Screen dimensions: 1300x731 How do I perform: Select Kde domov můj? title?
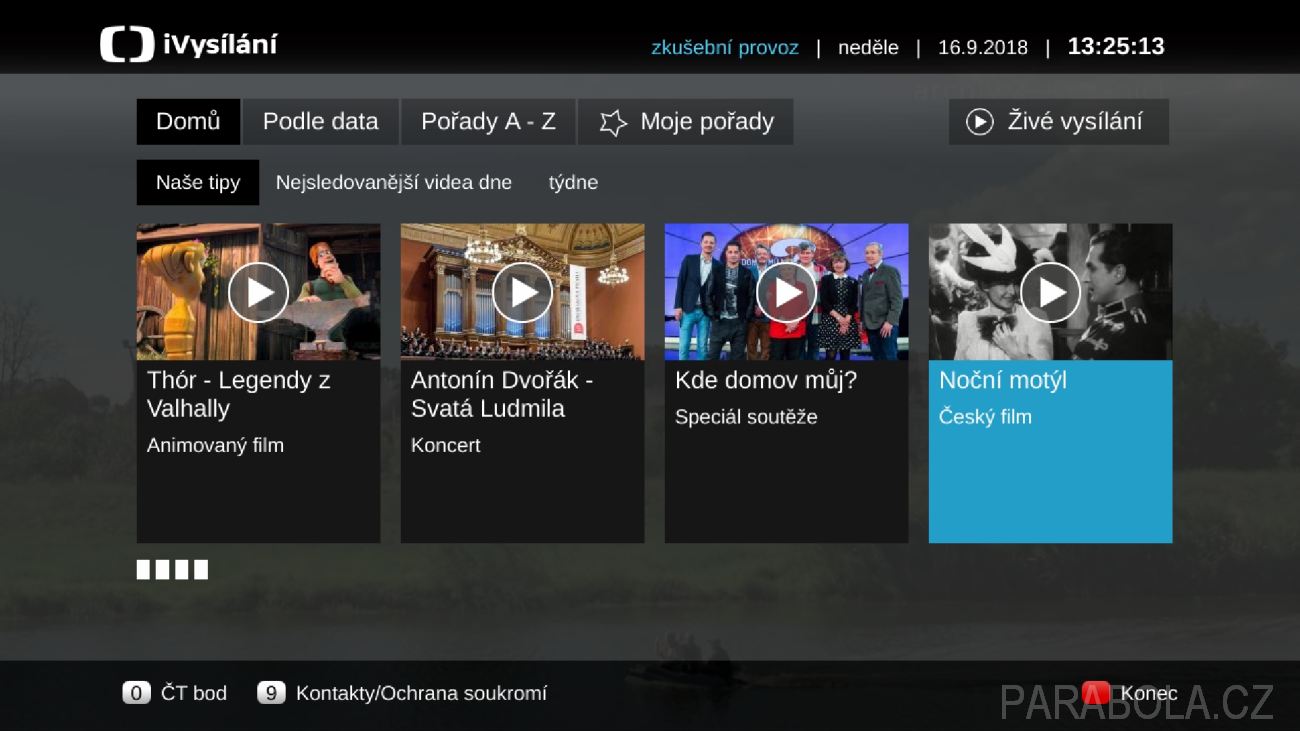coord(766,380)
